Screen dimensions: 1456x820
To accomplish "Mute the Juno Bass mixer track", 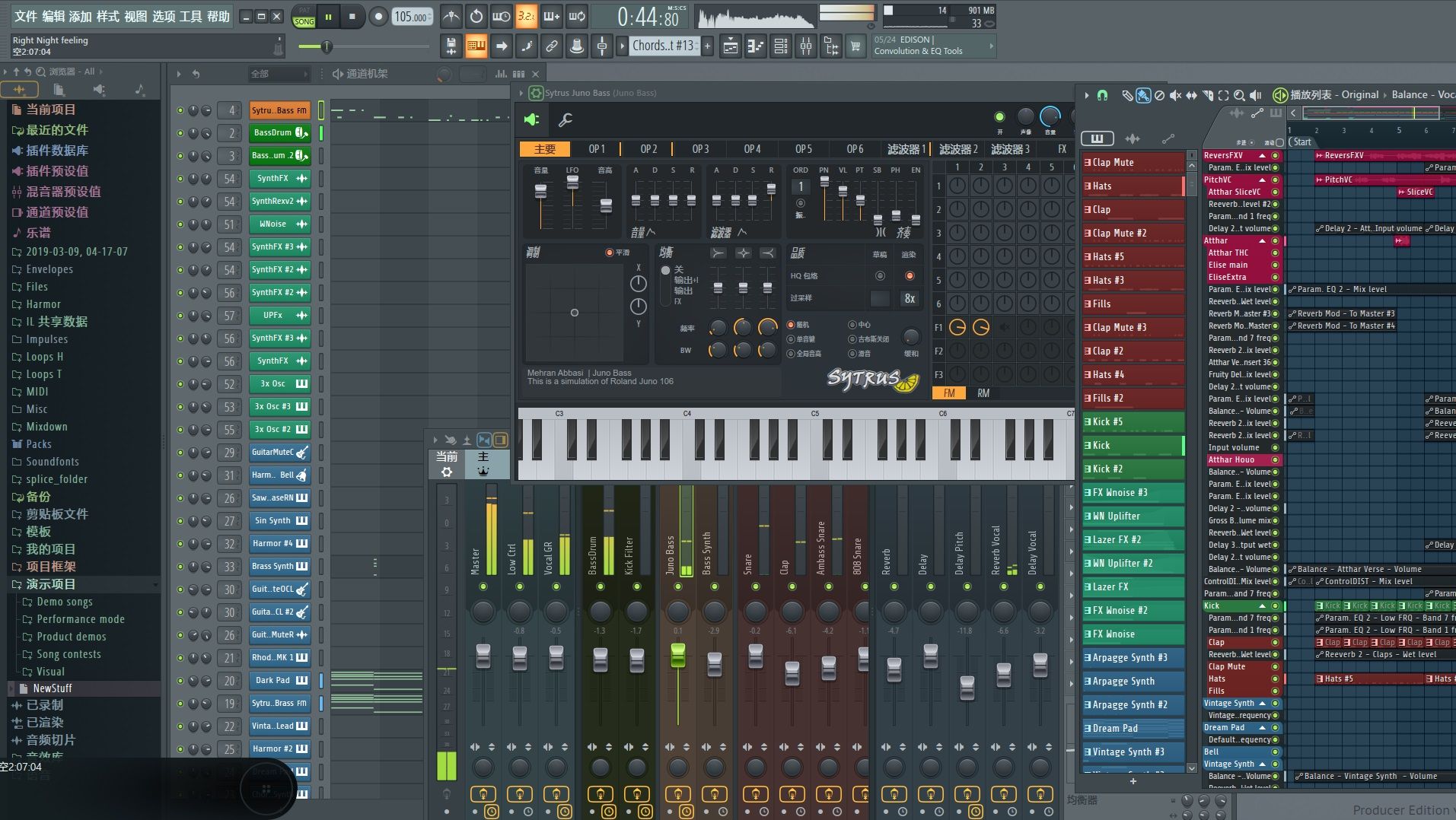I will pyautogui.click(x=677, y=586).
